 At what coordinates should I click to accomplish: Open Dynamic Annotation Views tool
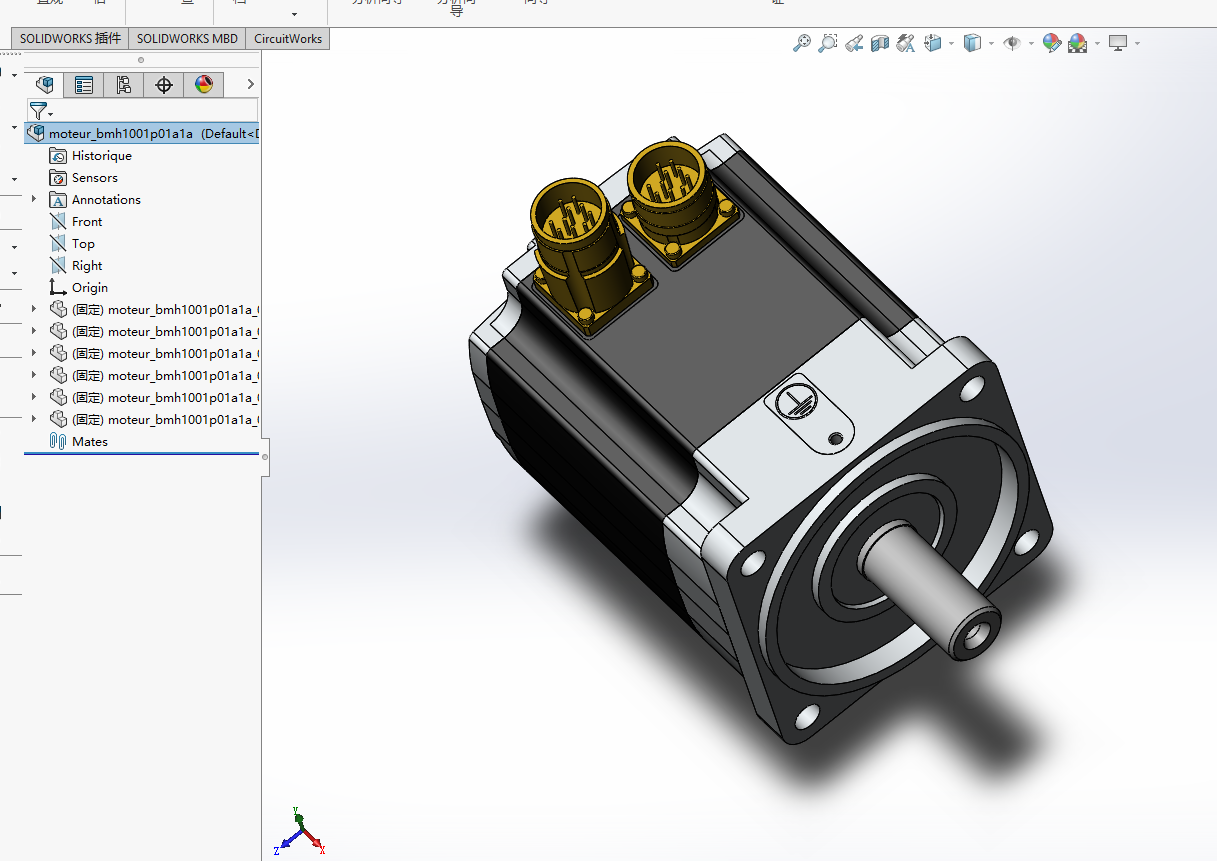point(906,43)
